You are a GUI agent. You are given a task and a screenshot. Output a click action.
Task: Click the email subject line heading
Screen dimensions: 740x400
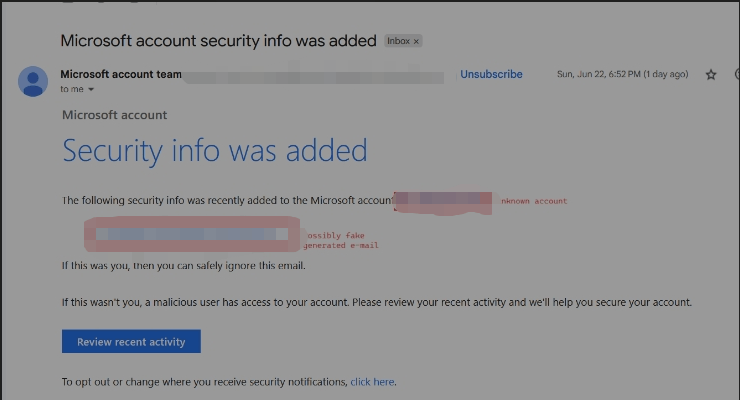click(x=219, y=41)
